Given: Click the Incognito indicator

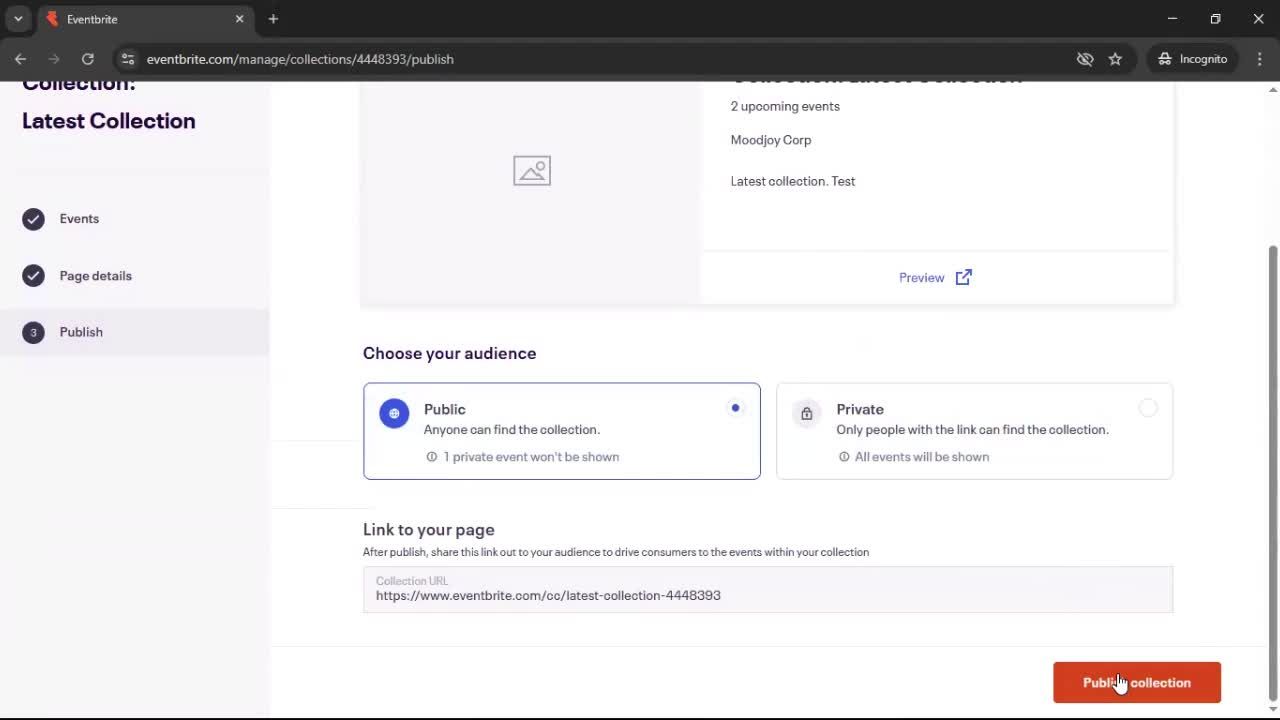Looking at the screenshot, I should [1193, 59].
